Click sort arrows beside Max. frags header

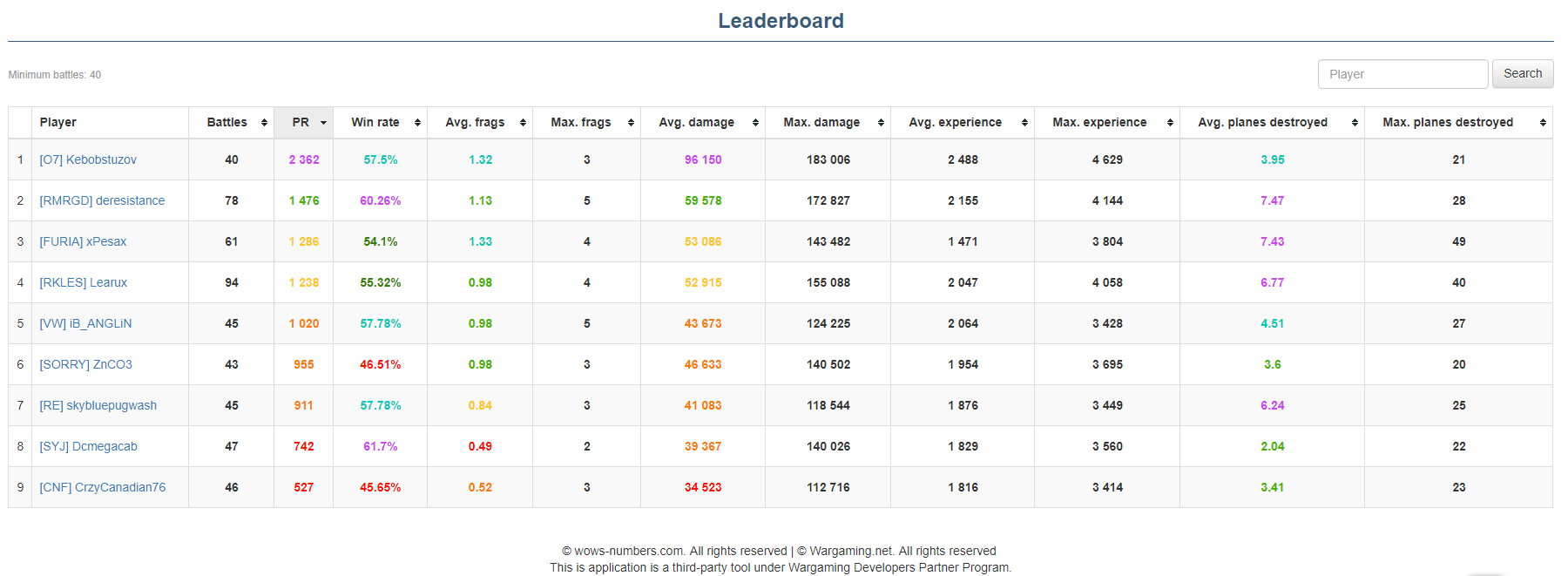click(x=631, y=123)
